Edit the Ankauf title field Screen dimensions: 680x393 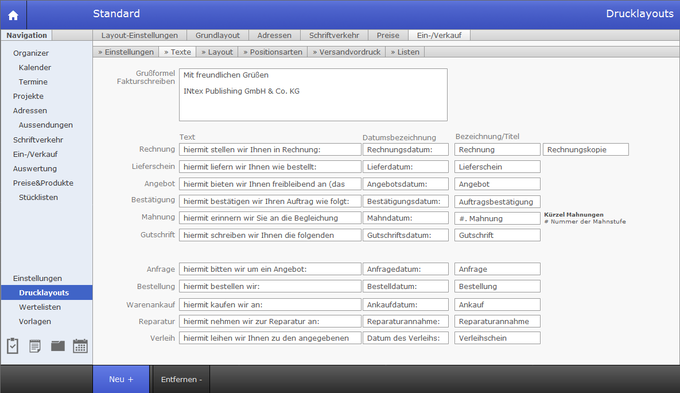(x=497, y=305)
